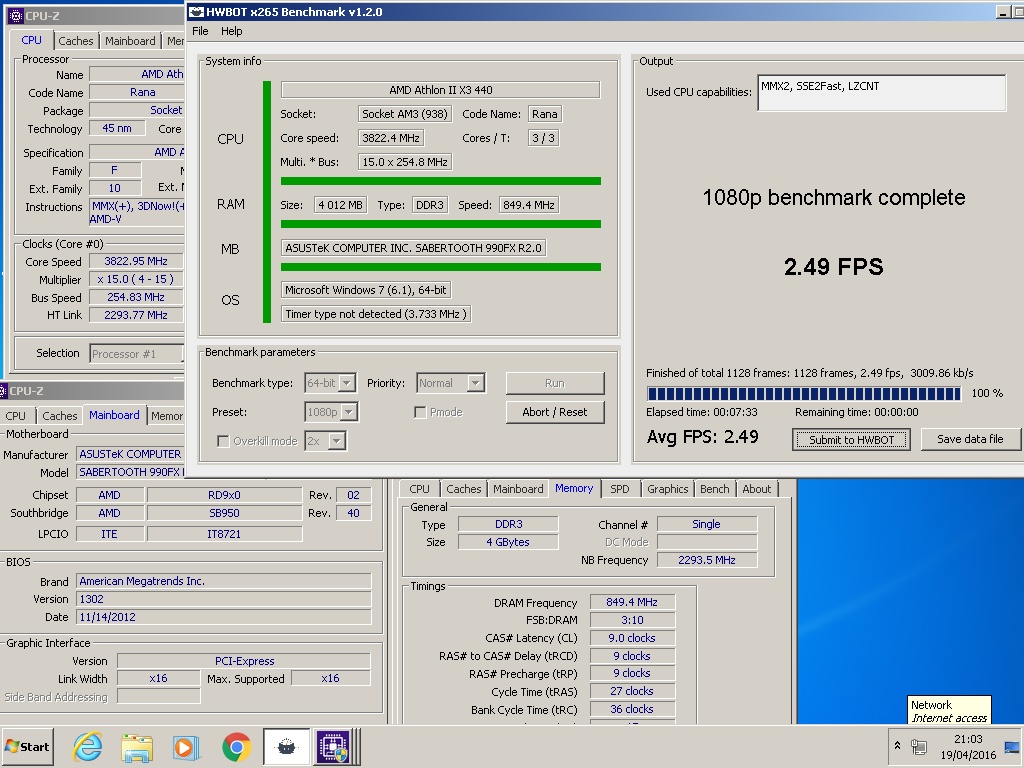This screenshot has height=768, width=1024.
Task: Click the Run button
Action: click(555, 383)
